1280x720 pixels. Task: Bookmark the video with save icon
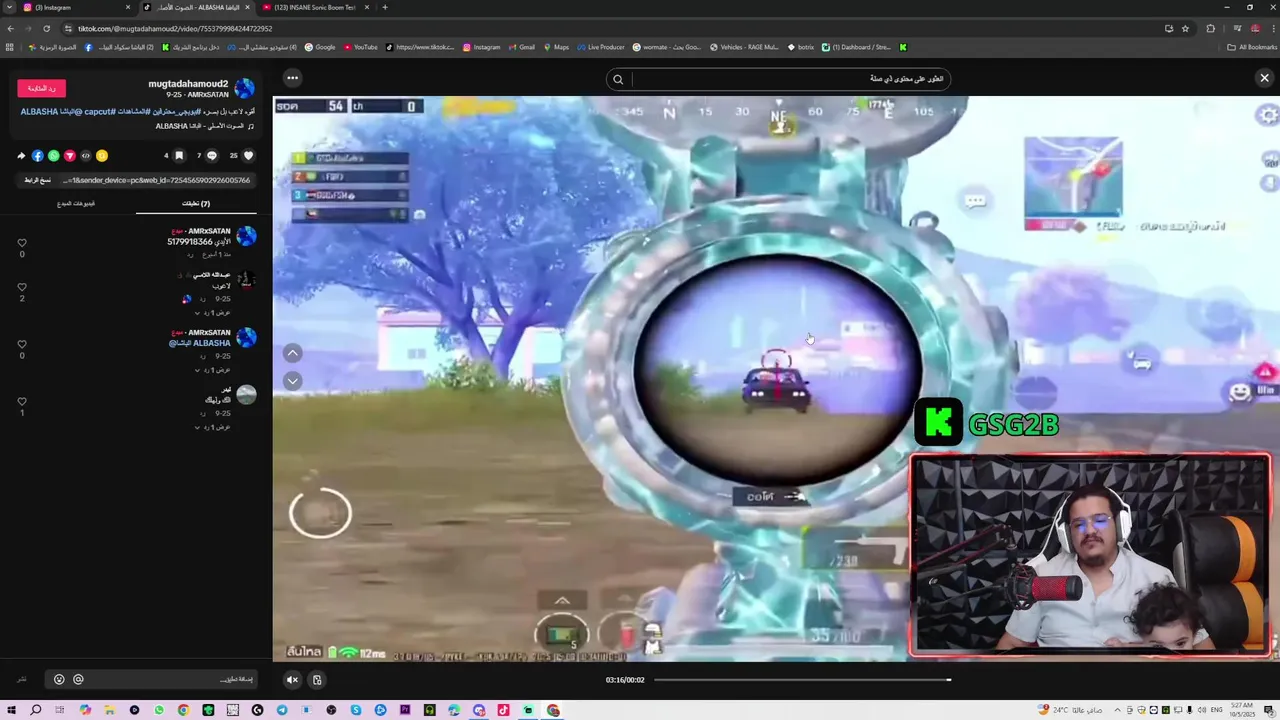(179, 156)
